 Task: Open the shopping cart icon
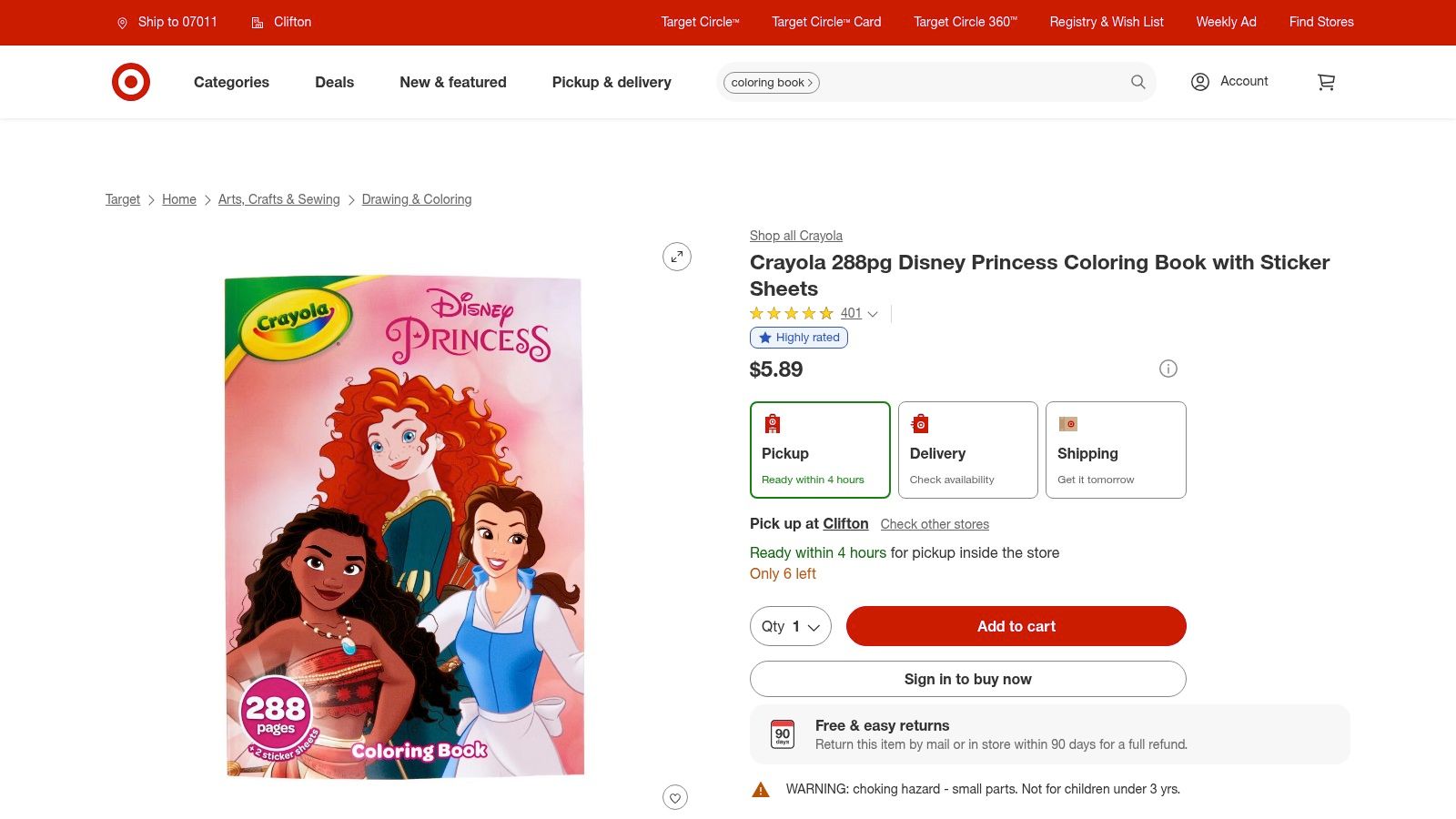pos(1326,82)
